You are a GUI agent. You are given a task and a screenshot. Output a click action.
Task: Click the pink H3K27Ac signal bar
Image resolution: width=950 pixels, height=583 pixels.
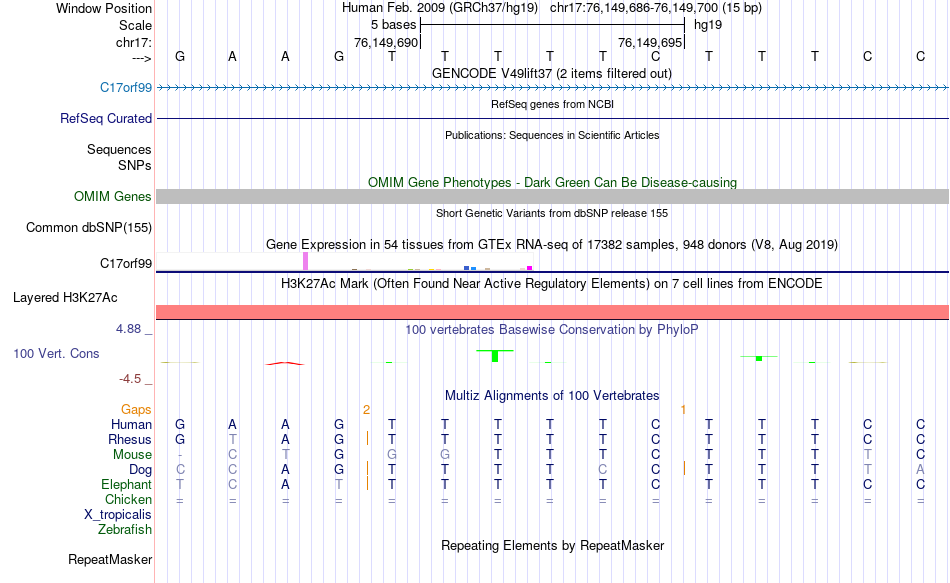pyautogui.click(x=553, y=312)
